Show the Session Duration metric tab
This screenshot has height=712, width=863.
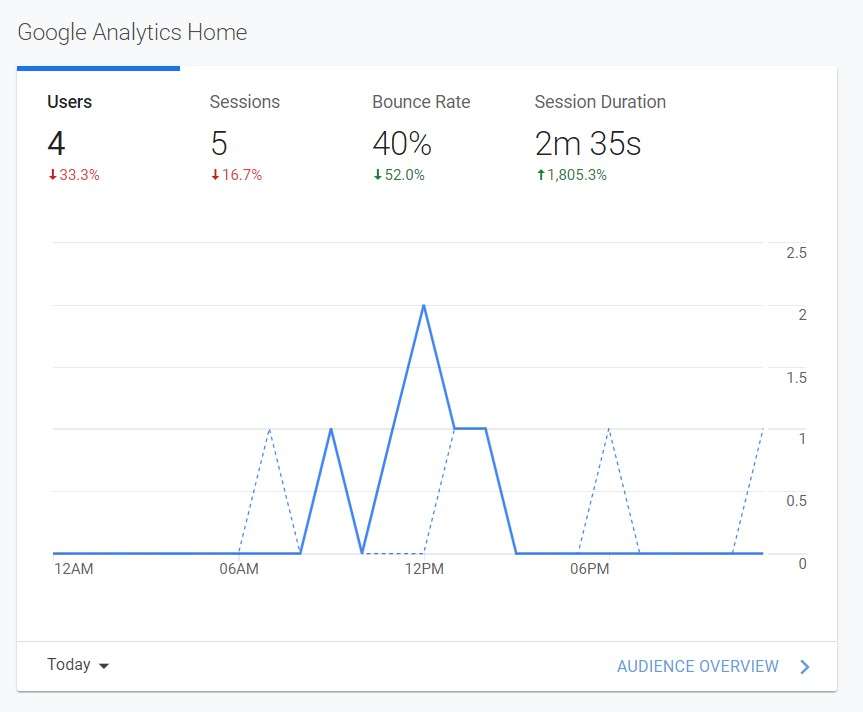click(x=600, y=134)
